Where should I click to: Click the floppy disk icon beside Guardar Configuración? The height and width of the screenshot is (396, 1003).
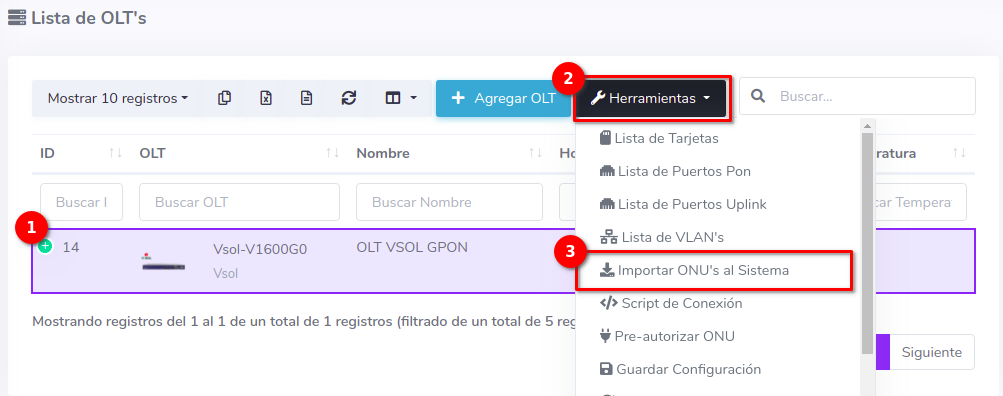[606, 369]
